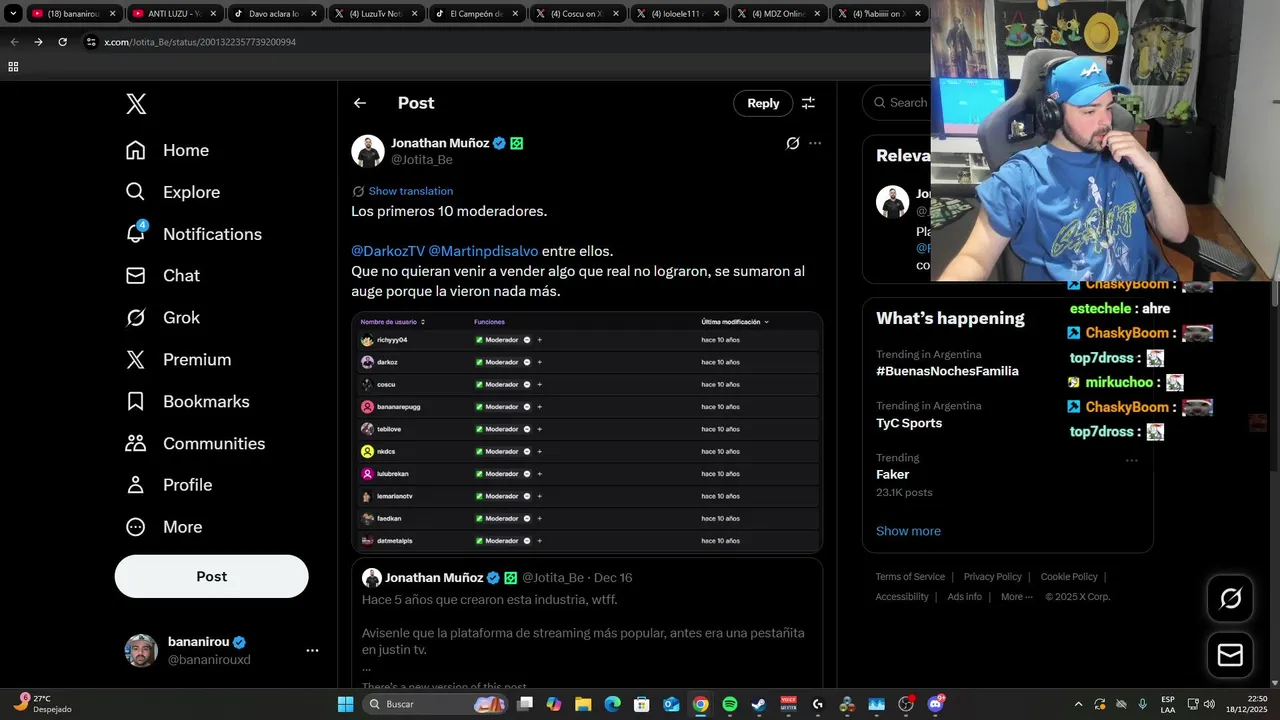This screenshot has height=720, width=1280.
Task: Open Notifications with 4 badge
Action: (x=193, y=234)
